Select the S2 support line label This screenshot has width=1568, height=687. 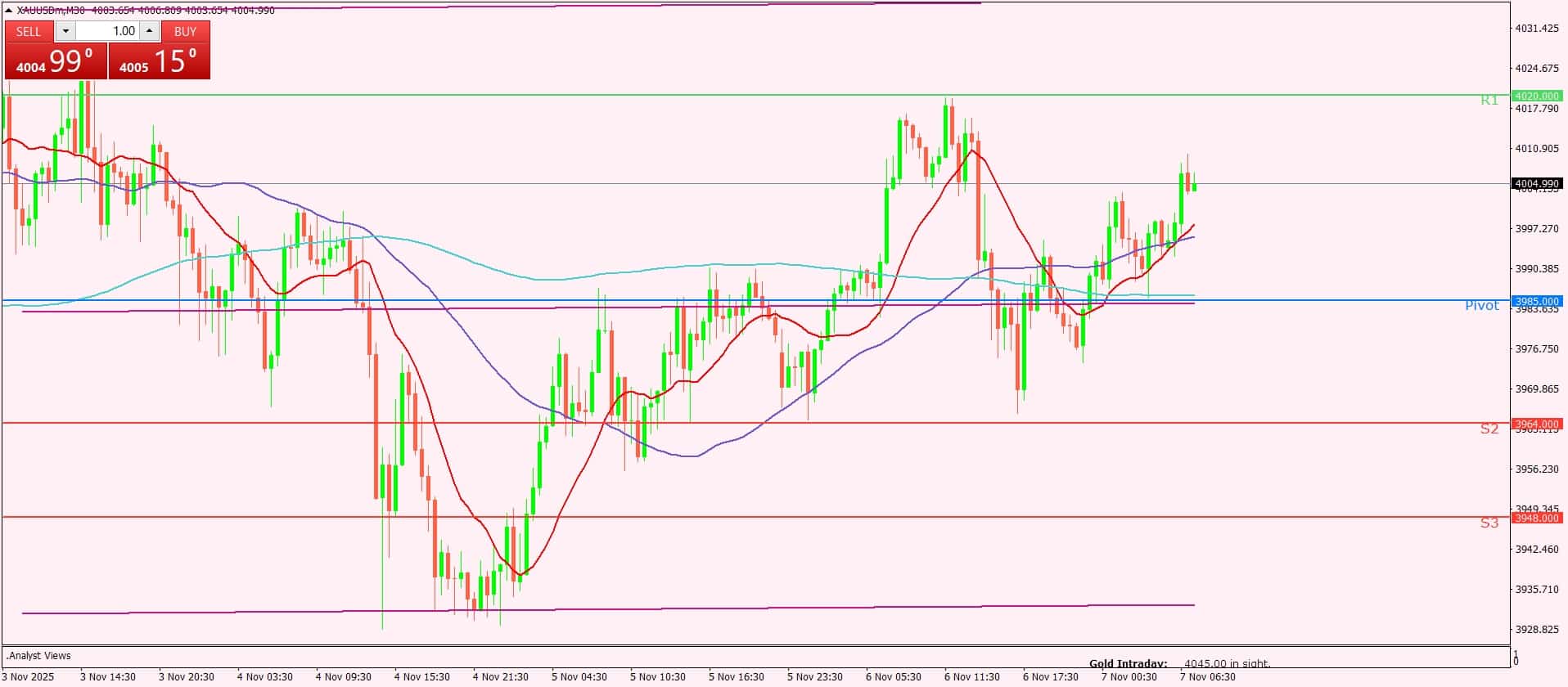pyautogui.click(x=1489, y=429)
